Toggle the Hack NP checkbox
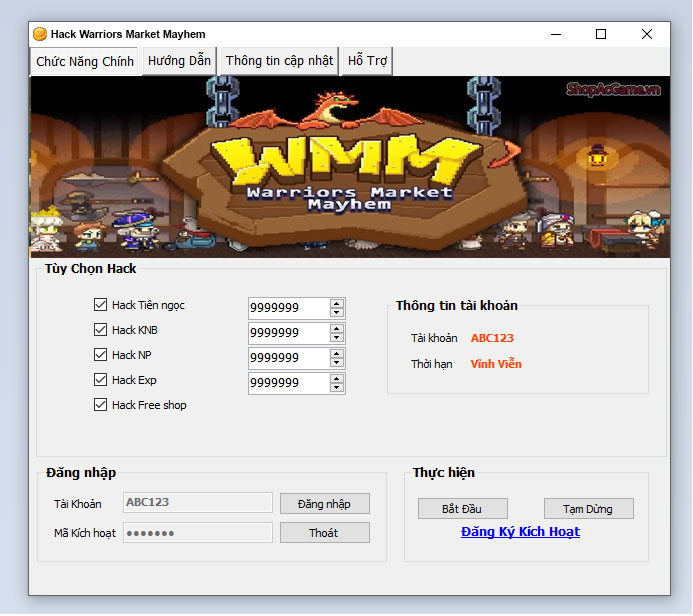693x616 pixels. click(100, 354)
